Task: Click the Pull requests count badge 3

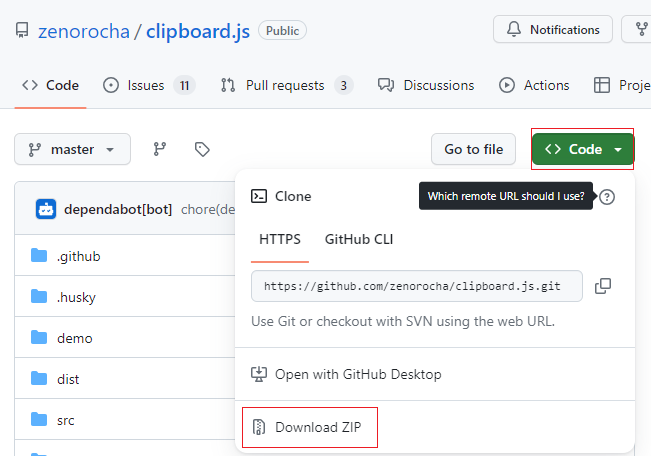Action: (344, 86)
